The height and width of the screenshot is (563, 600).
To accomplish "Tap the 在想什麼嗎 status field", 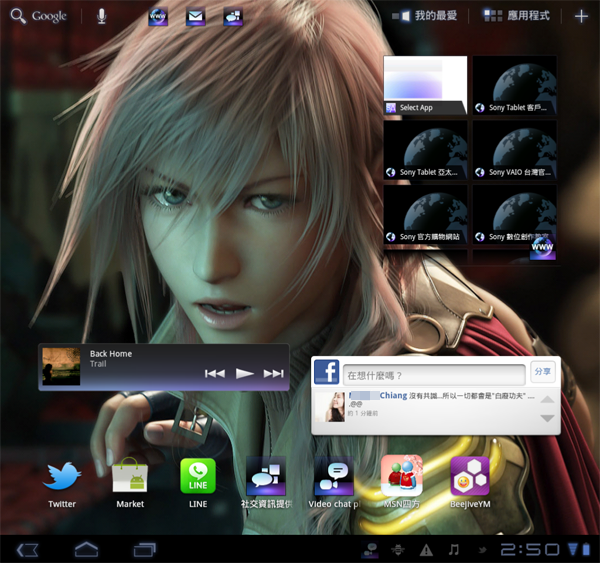I will coord(434,375).
